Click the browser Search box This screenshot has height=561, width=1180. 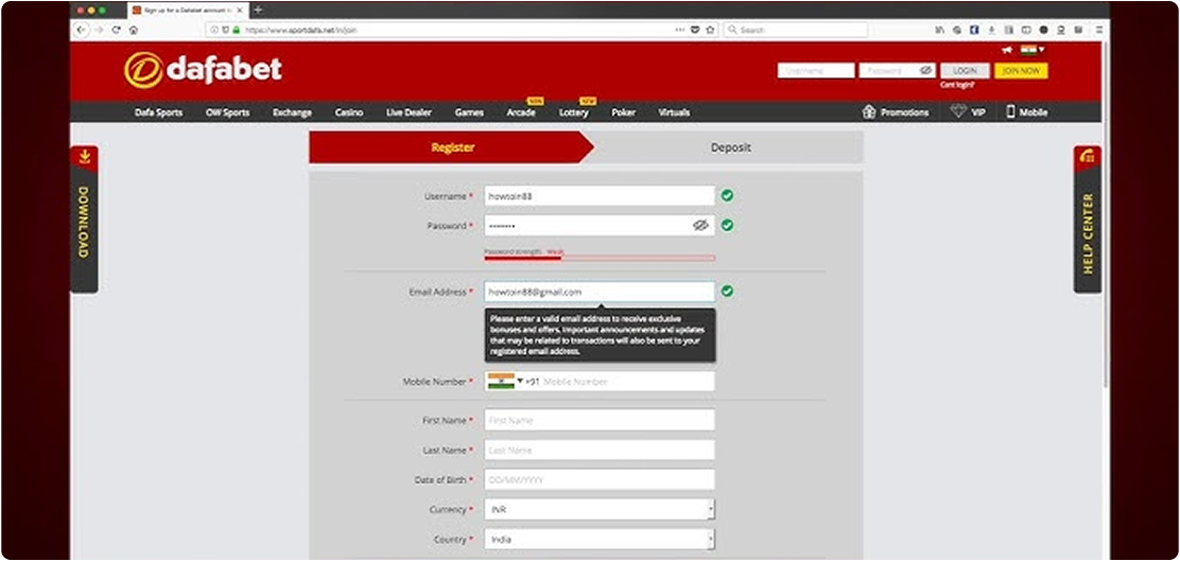point(795,30)
